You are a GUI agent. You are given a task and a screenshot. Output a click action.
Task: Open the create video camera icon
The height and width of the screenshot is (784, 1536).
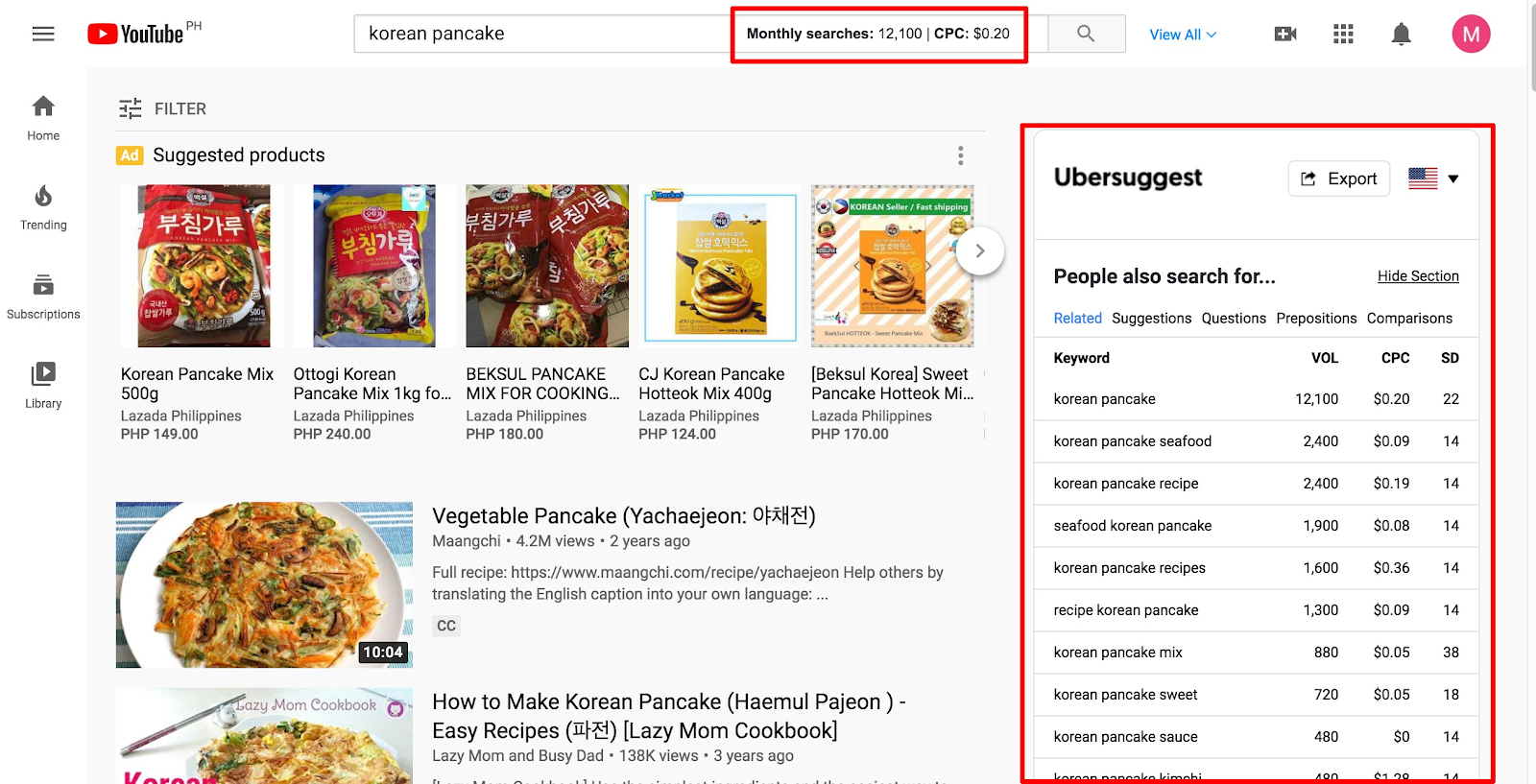[1285, 34]
